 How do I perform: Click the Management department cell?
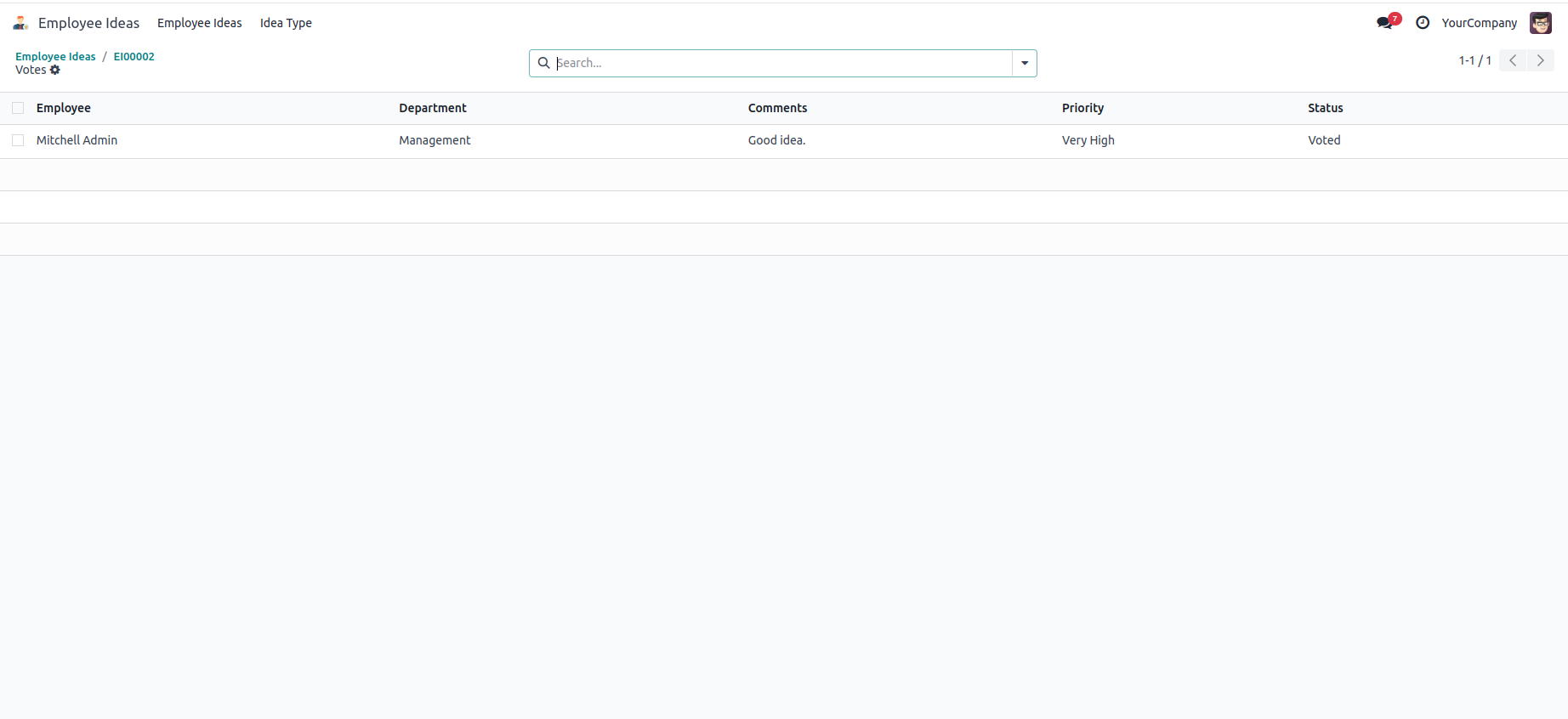(435, 140)
